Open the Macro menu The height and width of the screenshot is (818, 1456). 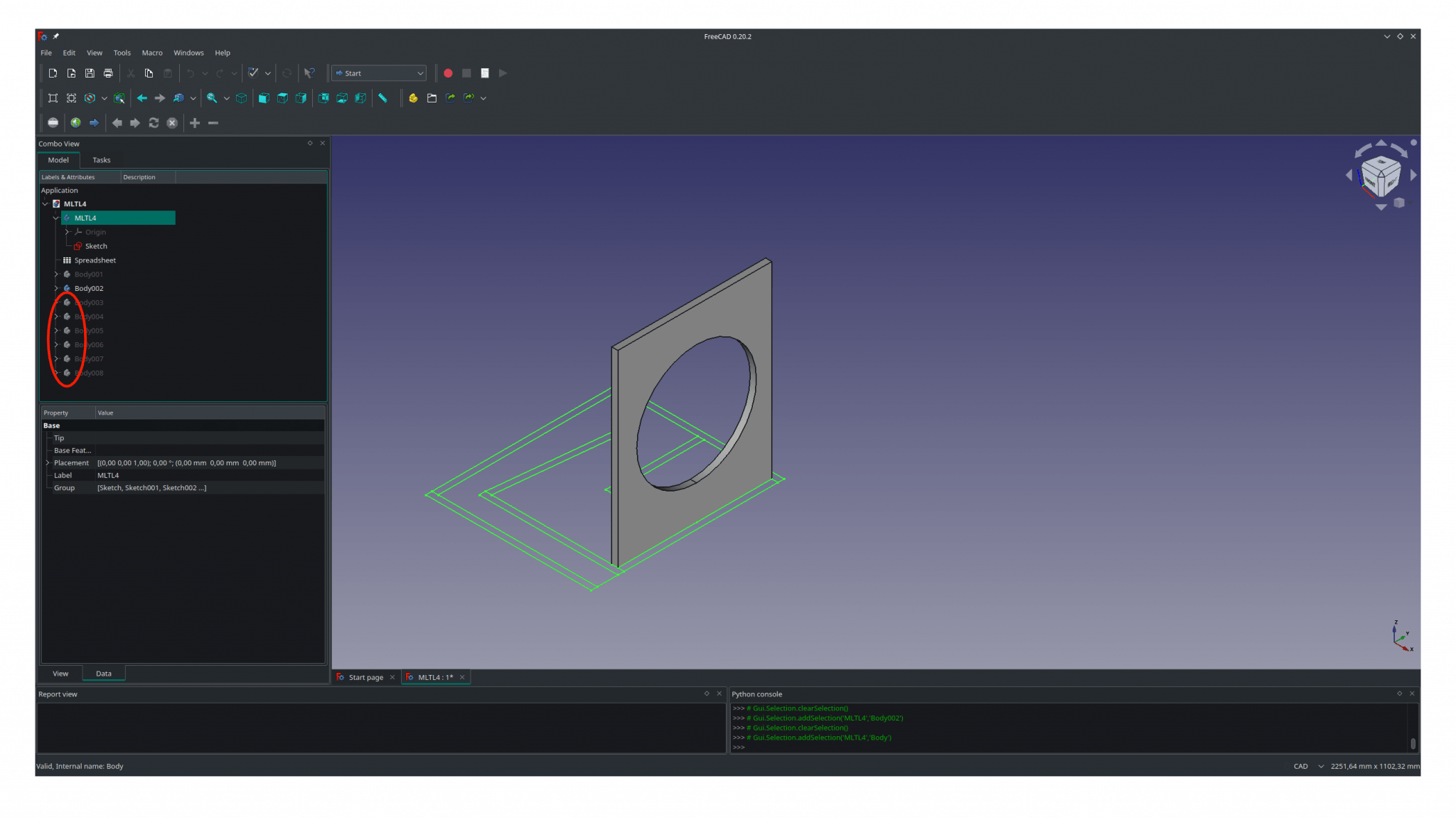(x=152, y=53)
